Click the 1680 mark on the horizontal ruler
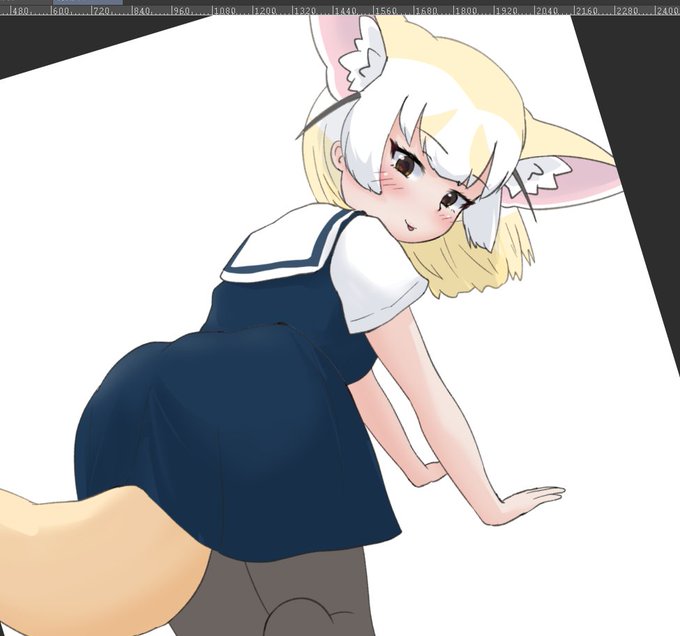Screen dimensions: 680x636 pyautogui.click(x=425, y=10)
